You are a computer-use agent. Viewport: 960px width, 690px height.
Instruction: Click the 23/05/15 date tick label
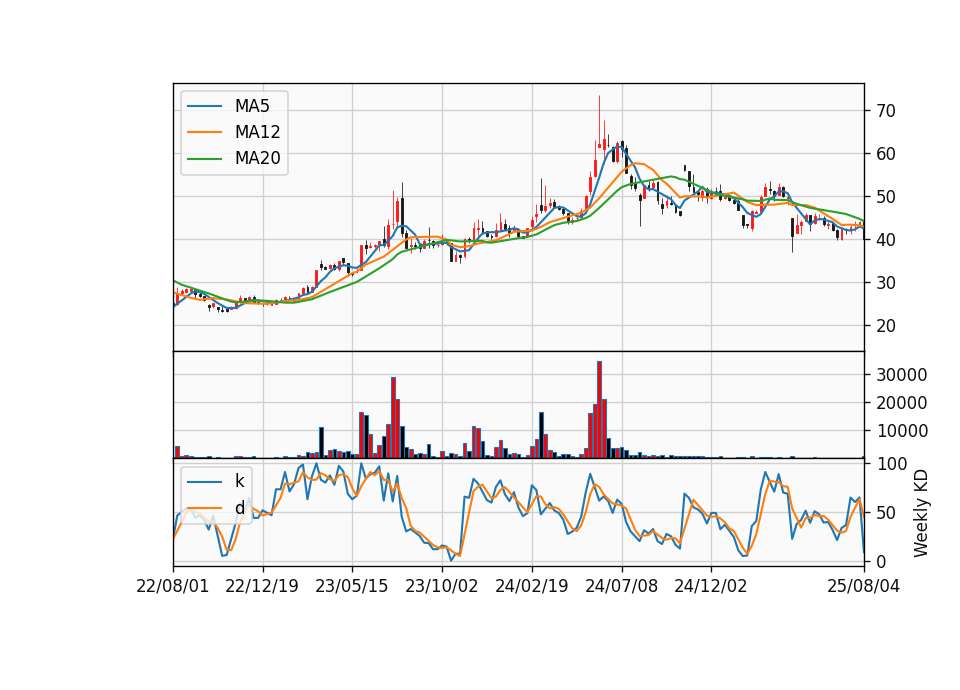351,586
